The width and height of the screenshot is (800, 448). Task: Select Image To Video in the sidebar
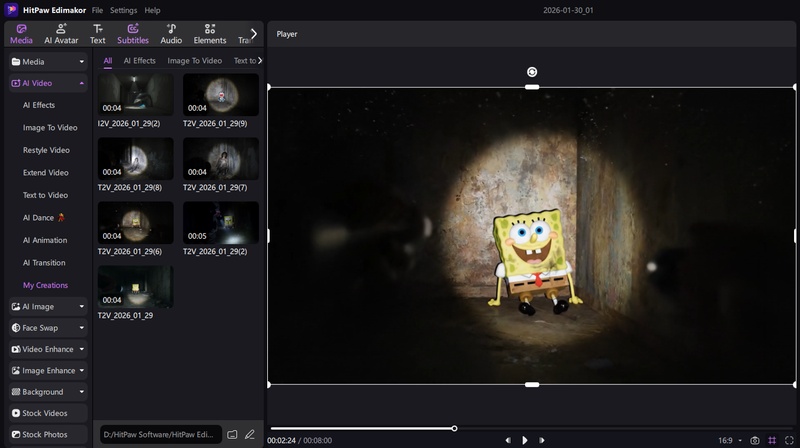50,128
